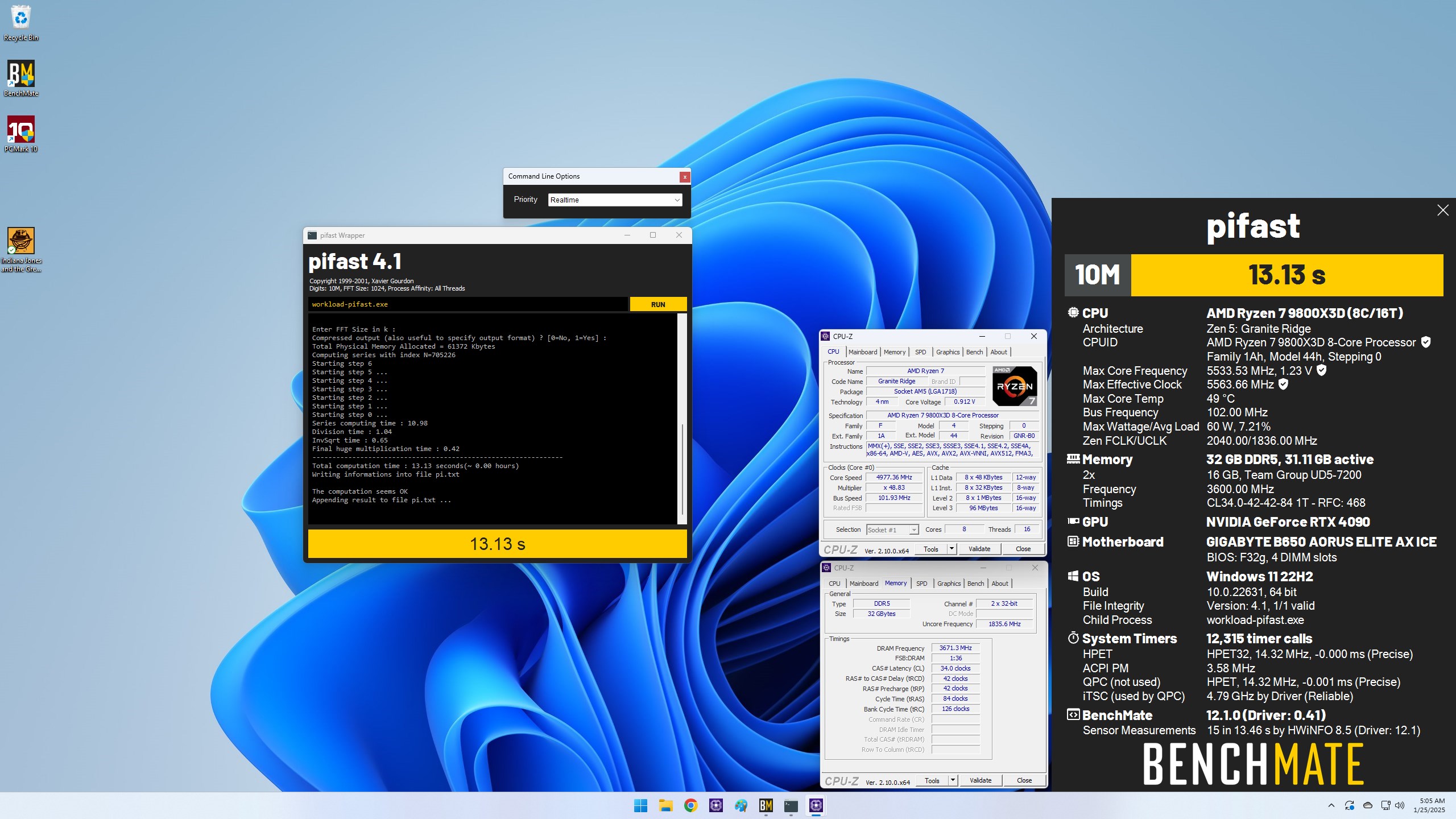Screen dimensions: 1456x819
Task: Click Tools button in upper CPU-Z window
Action: pyautogui.click(x=931, y=549)
